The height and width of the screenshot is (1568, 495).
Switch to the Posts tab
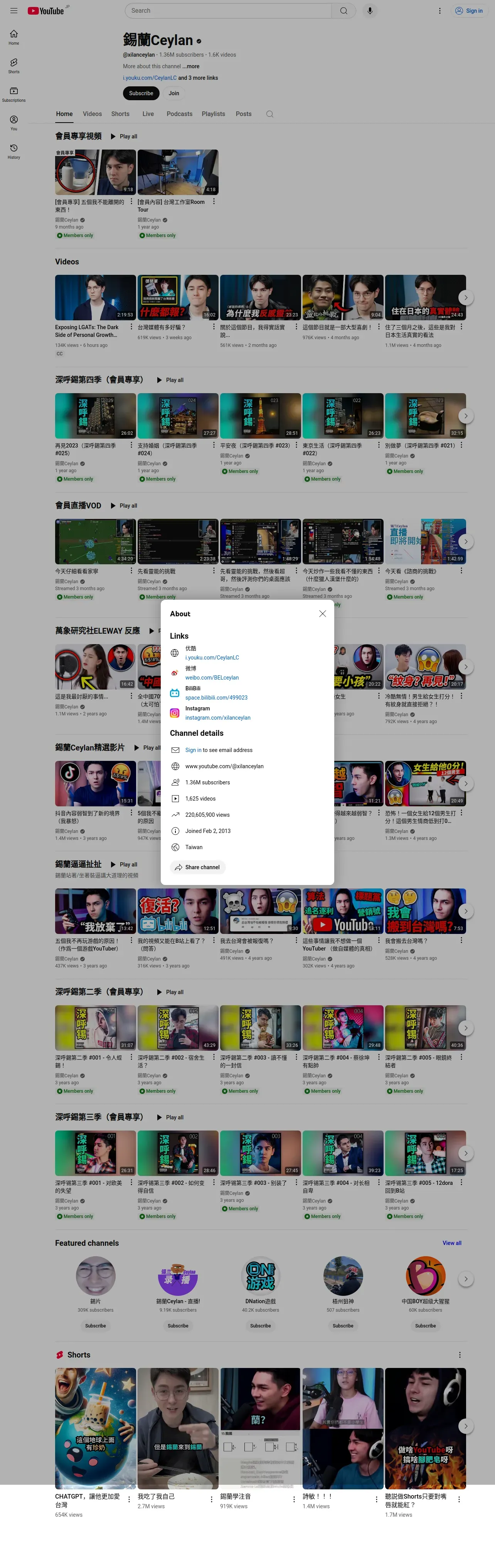[244, 114]
